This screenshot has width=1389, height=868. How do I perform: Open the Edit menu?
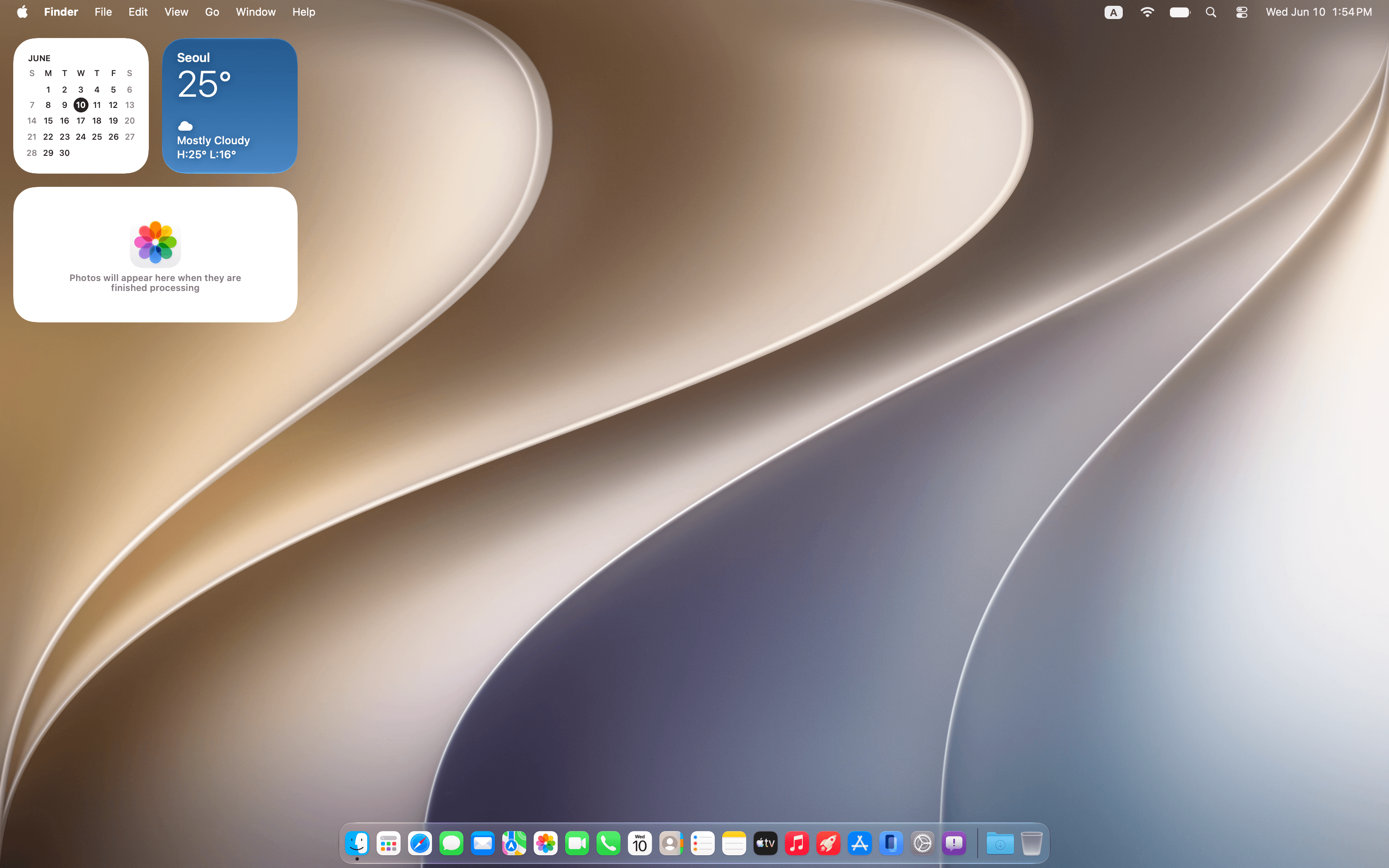pyautogui.click(x=138, y=12)
